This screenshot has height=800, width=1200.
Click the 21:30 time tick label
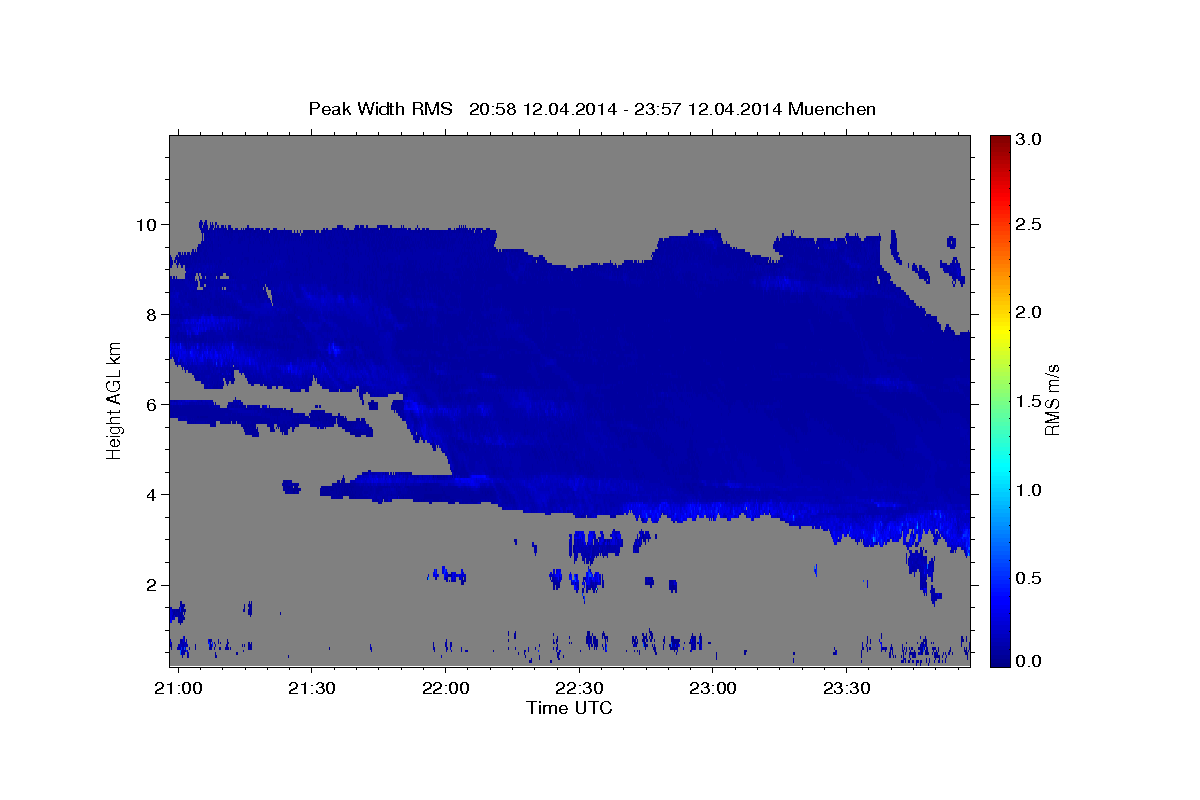coord(311,689)
